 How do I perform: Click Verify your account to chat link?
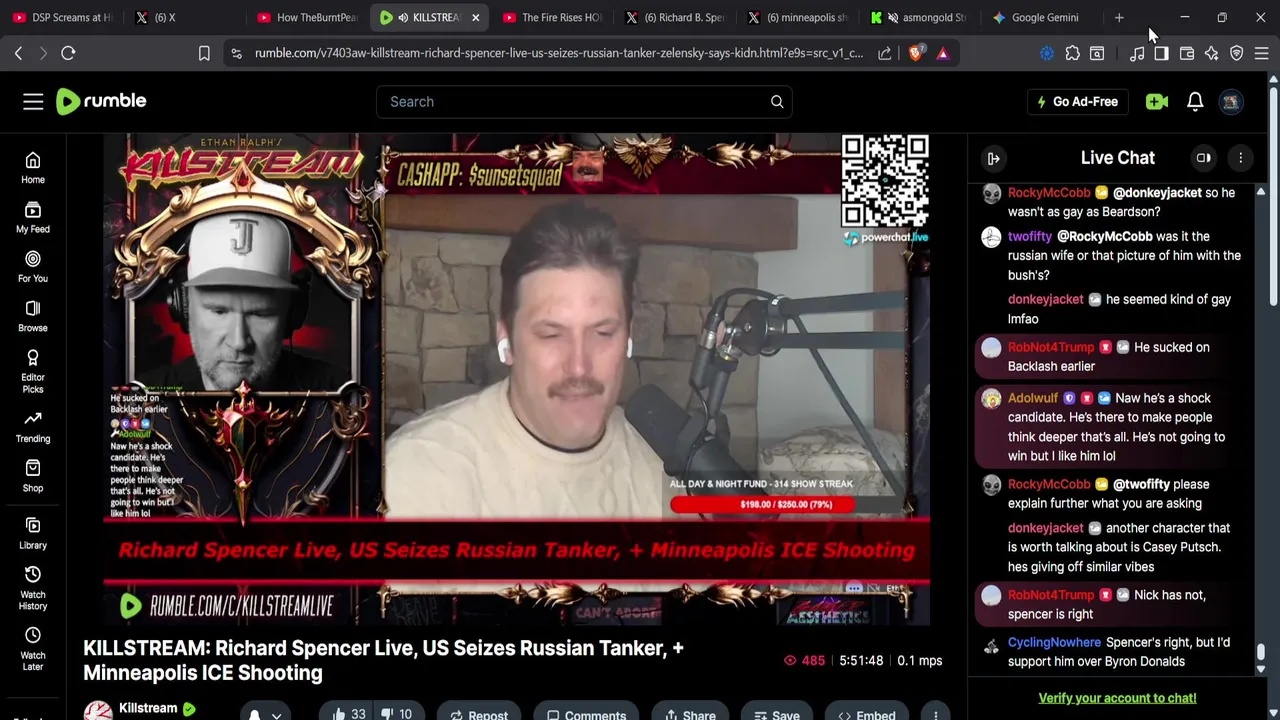[x=1117, y=698]
